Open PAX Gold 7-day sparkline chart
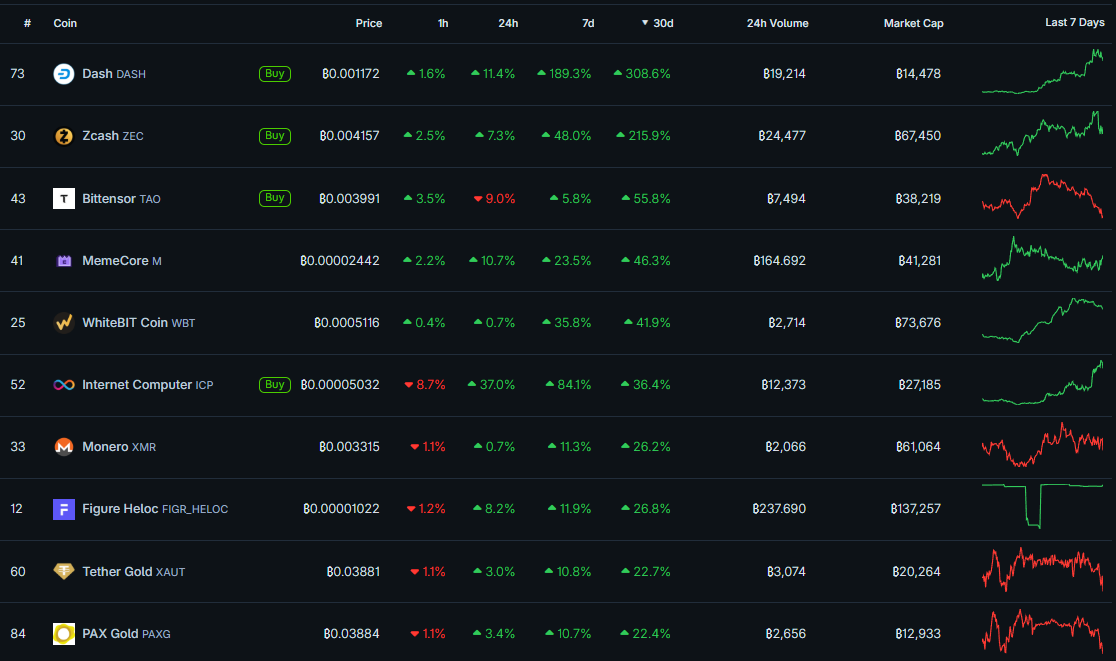 click(1043, 631)
